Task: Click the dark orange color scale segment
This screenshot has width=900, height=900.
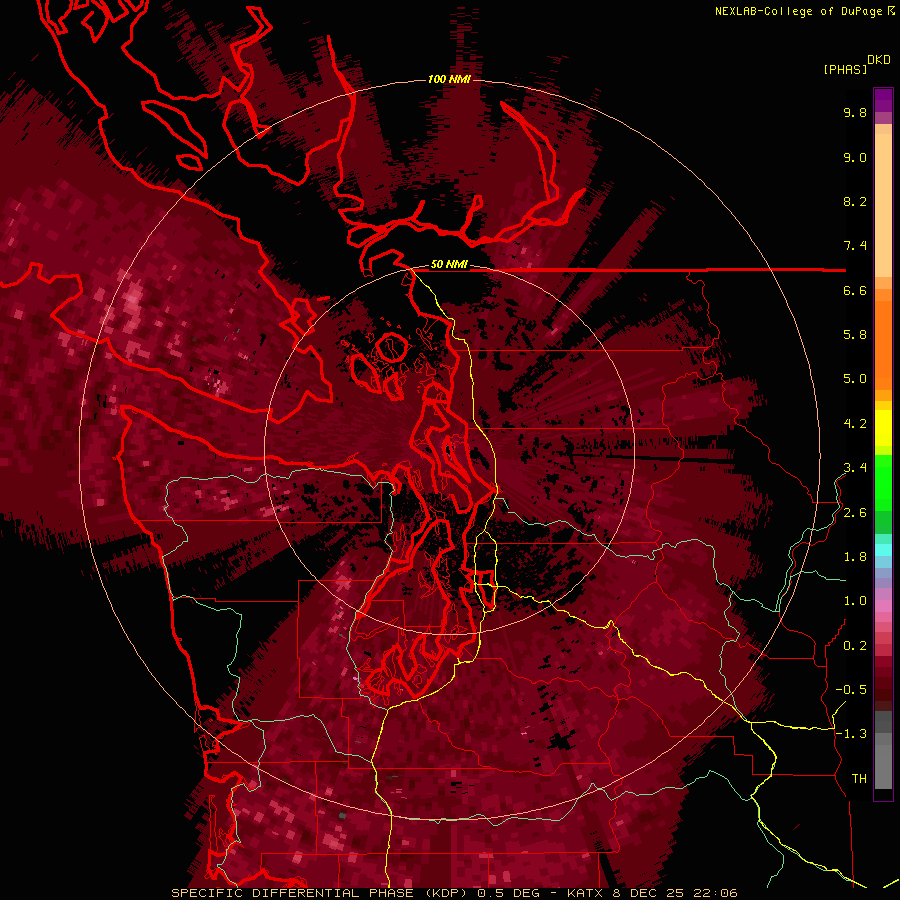Action: point(883,344)
